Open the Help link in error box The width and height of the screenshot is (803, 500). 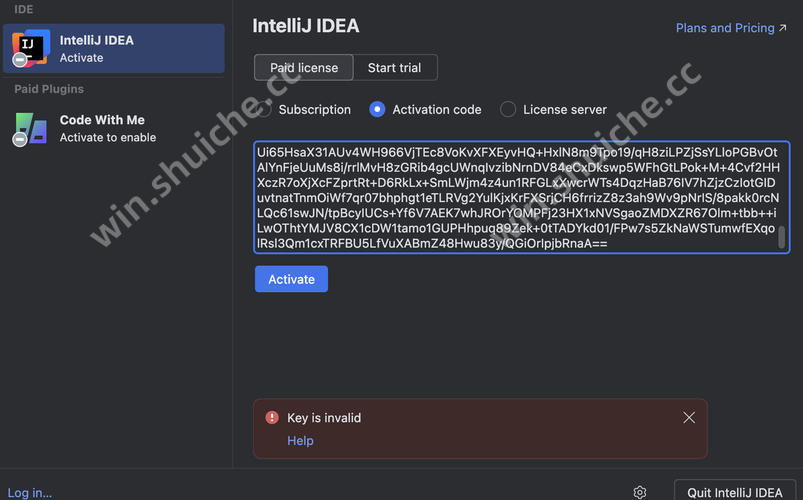pyautogui.click(x=300, y=441)
